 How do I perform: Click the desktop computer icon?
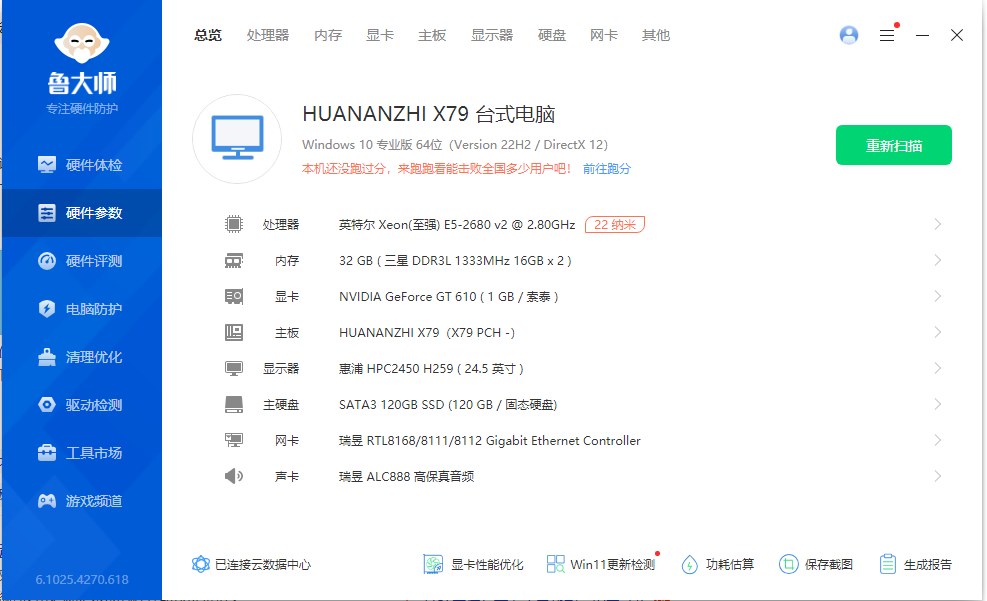pos(237,139)
